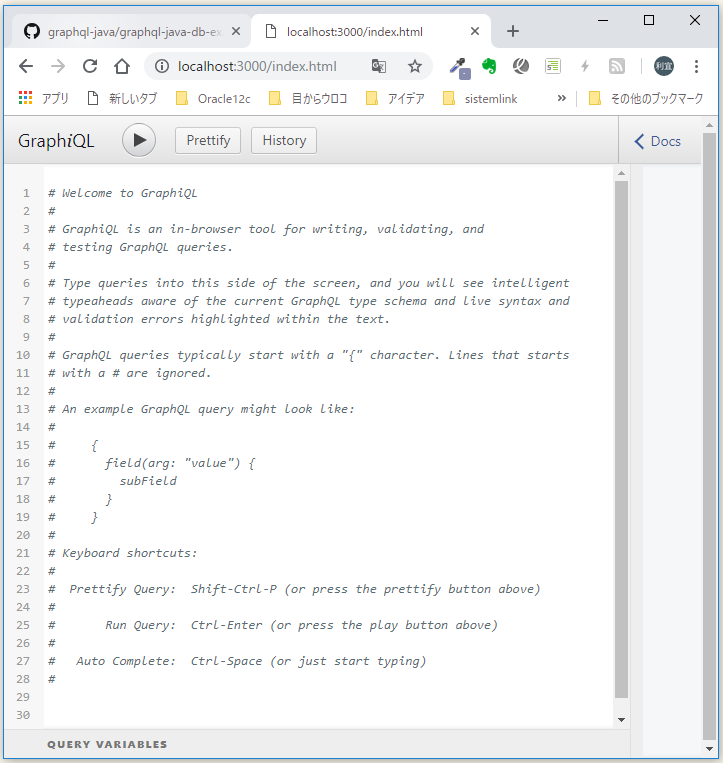Image resolution: width=723 pixels, height=763 pixels.
Task: Click the browser forward arrow
Action: click(58, 66)
